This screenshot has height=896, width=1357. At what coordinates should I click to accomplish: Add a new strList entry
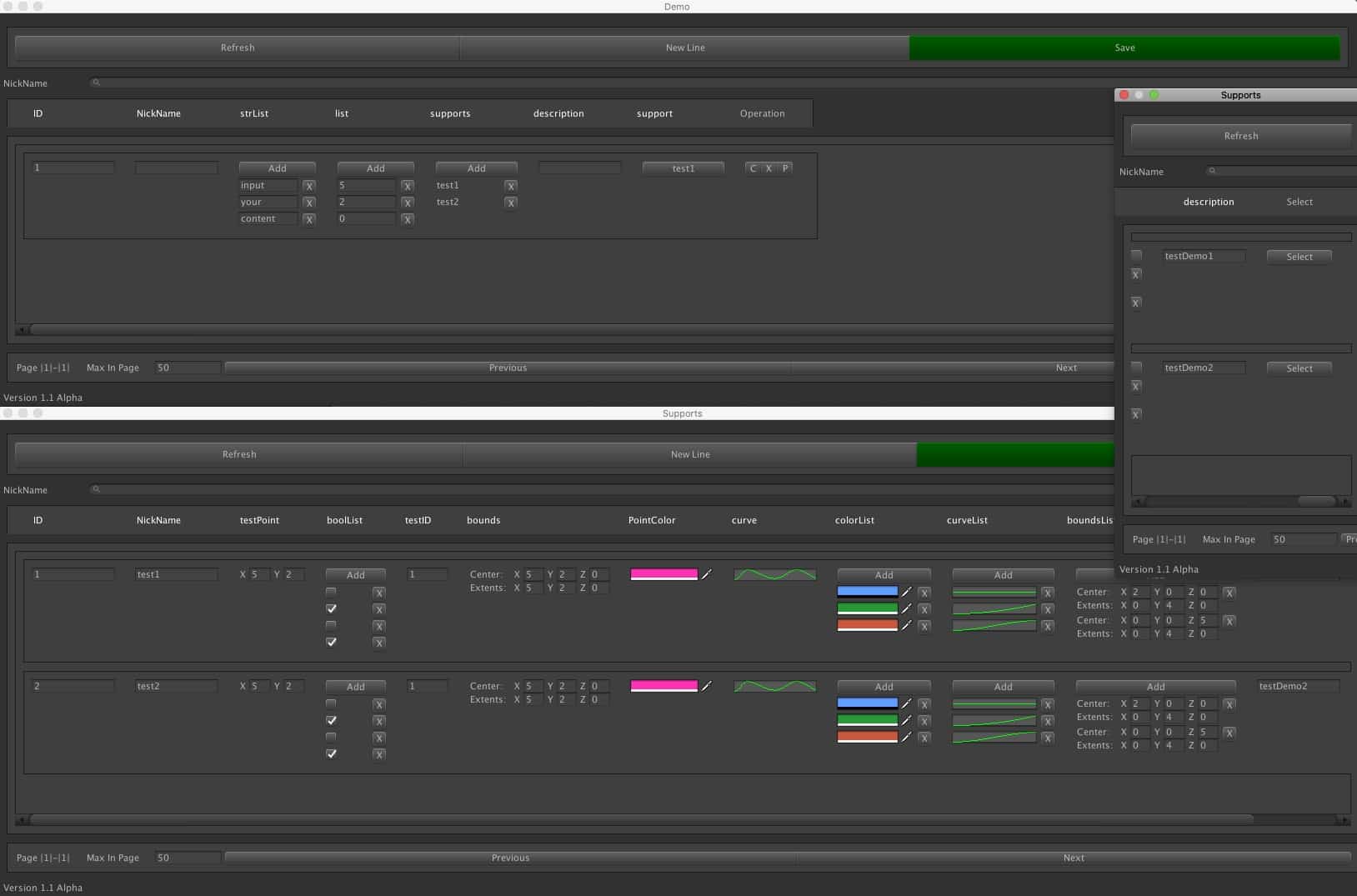[x=277, y=168]
